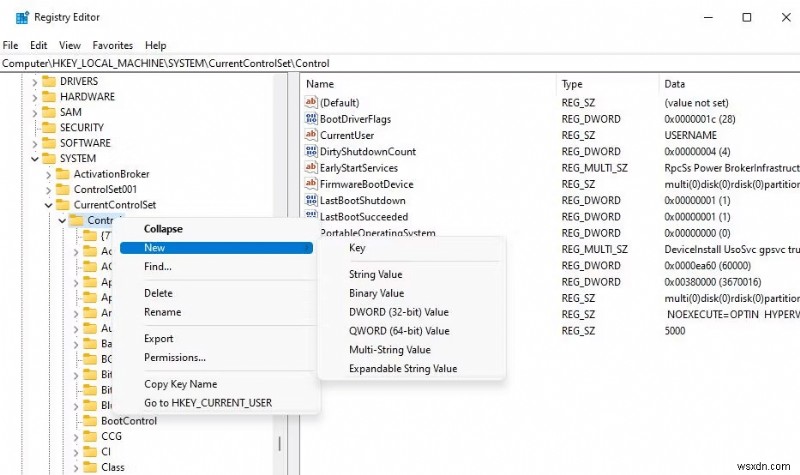Click the ActivationBroker folder icon
The height and width of the screenshot is (475, 800).
[63, 174]
